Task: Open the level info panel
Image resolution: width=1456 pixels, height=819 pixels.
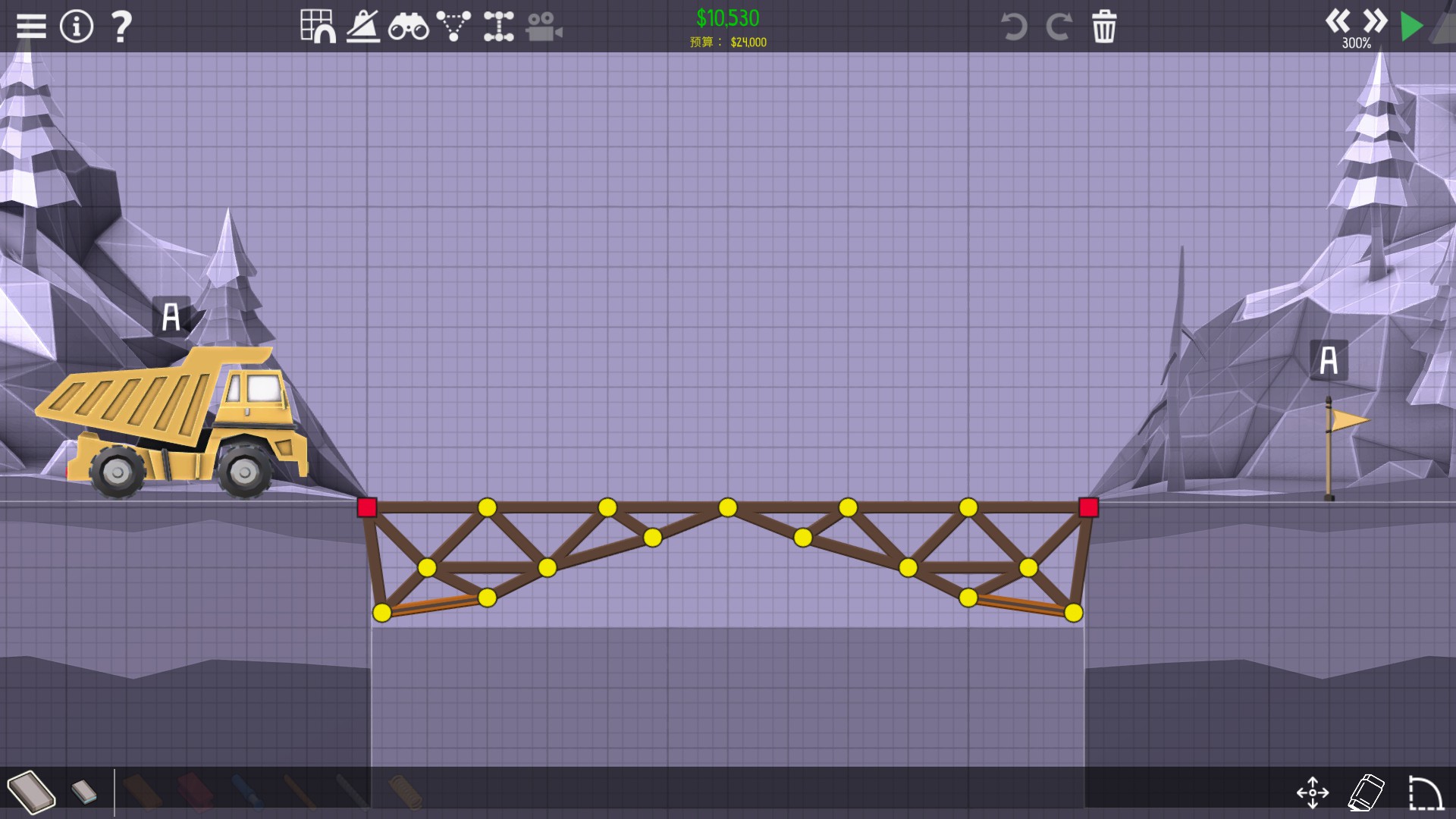Action: tap(76, 27)
